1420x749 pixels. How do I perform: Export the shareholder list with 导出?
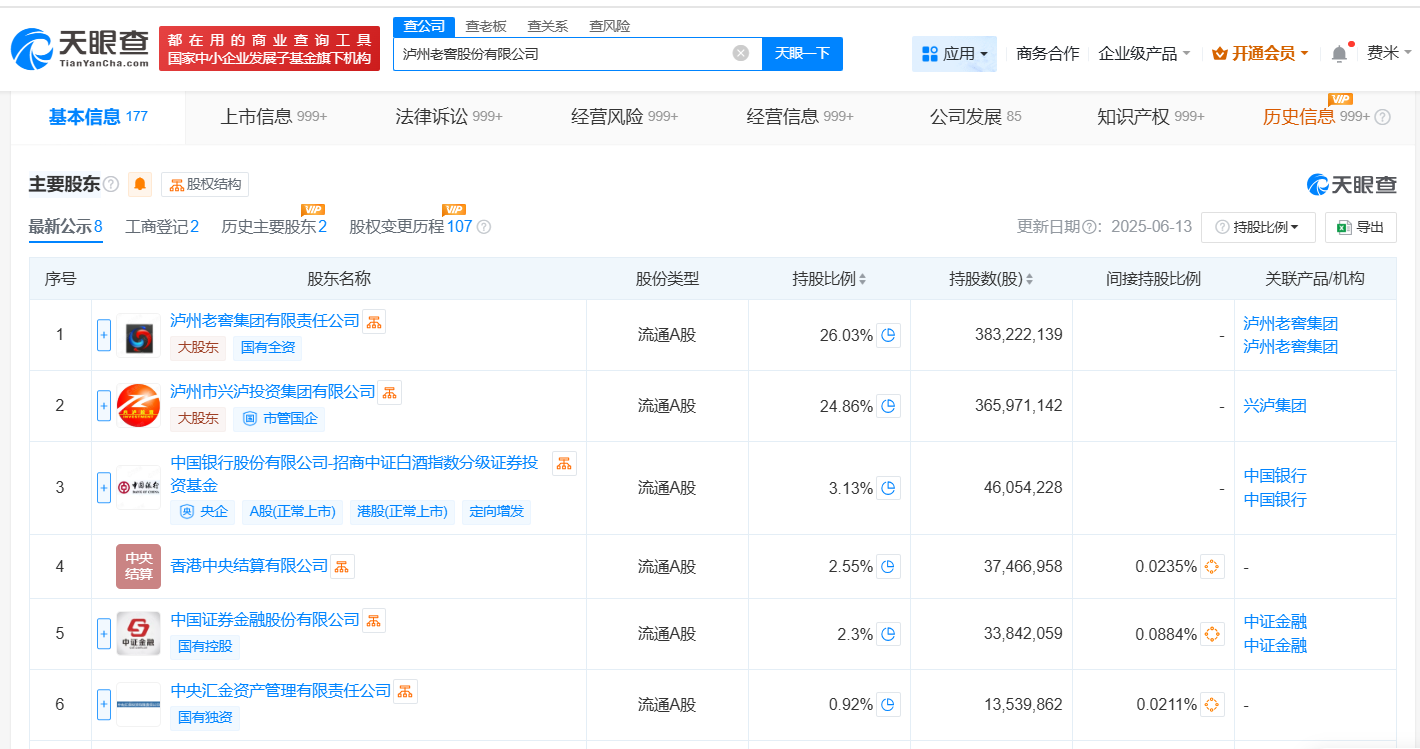(1360, 227)
